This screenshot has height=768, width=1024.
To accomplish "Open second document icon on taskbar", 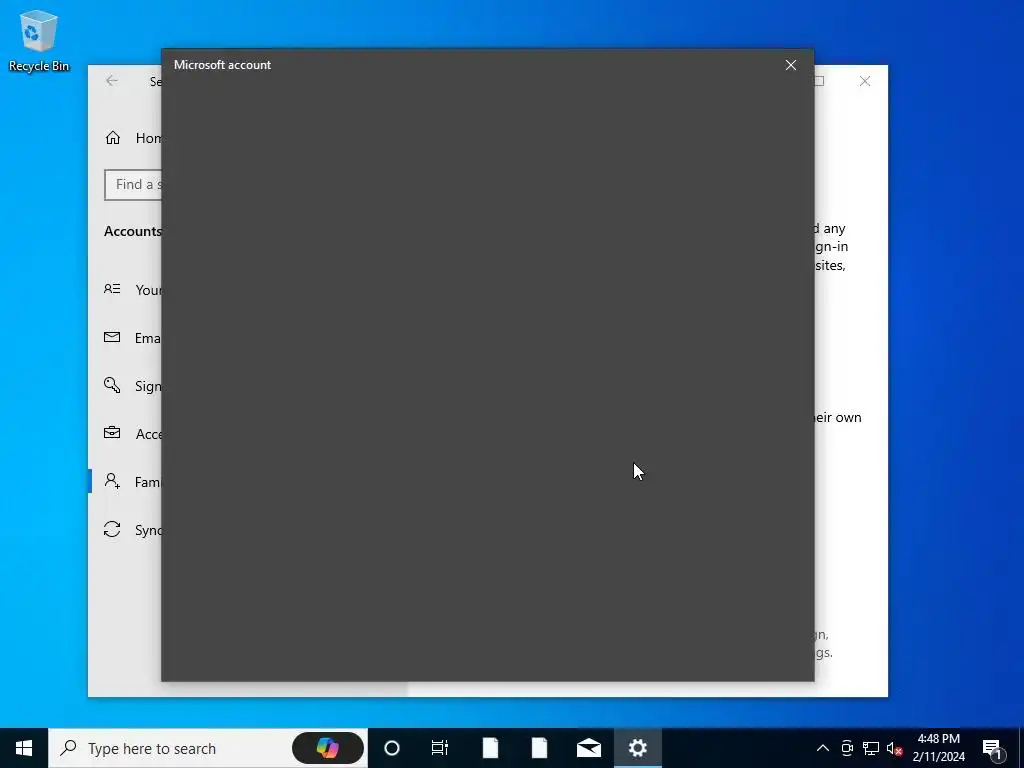I will pyautogui.click(x=539, y=748).
